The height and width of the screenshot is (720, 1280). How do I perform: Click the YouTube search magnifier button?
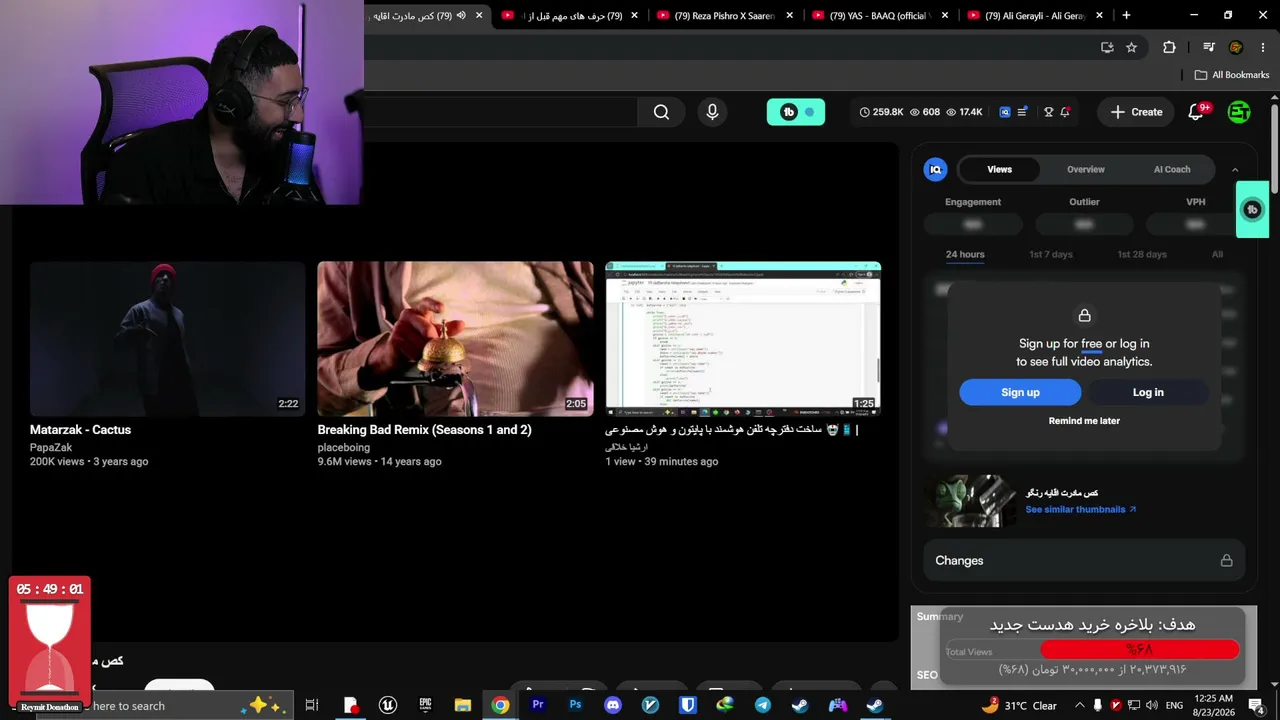[x=661, y=112]
